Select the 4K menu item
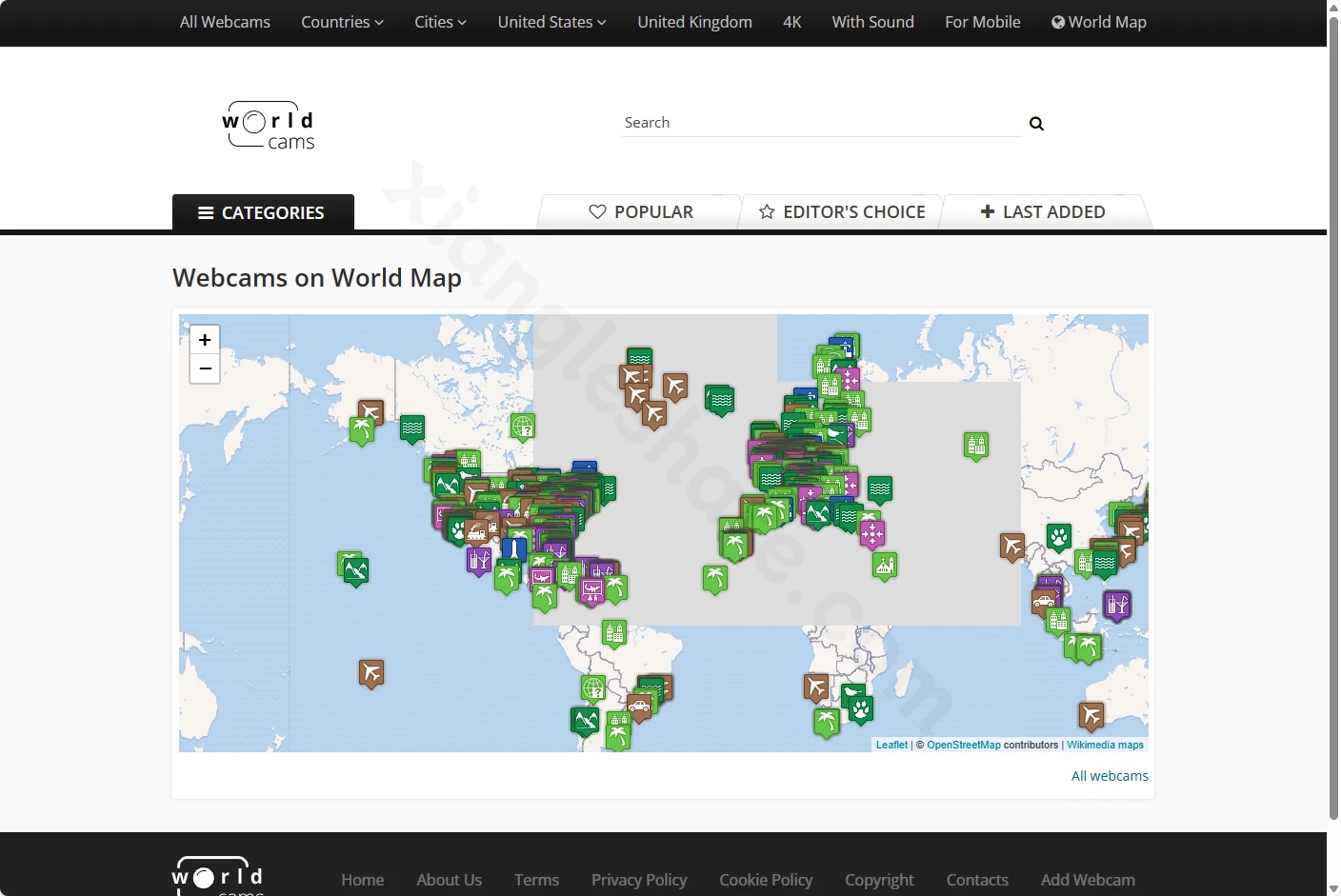Screen dimensions: 1341x896 [791, 22]
